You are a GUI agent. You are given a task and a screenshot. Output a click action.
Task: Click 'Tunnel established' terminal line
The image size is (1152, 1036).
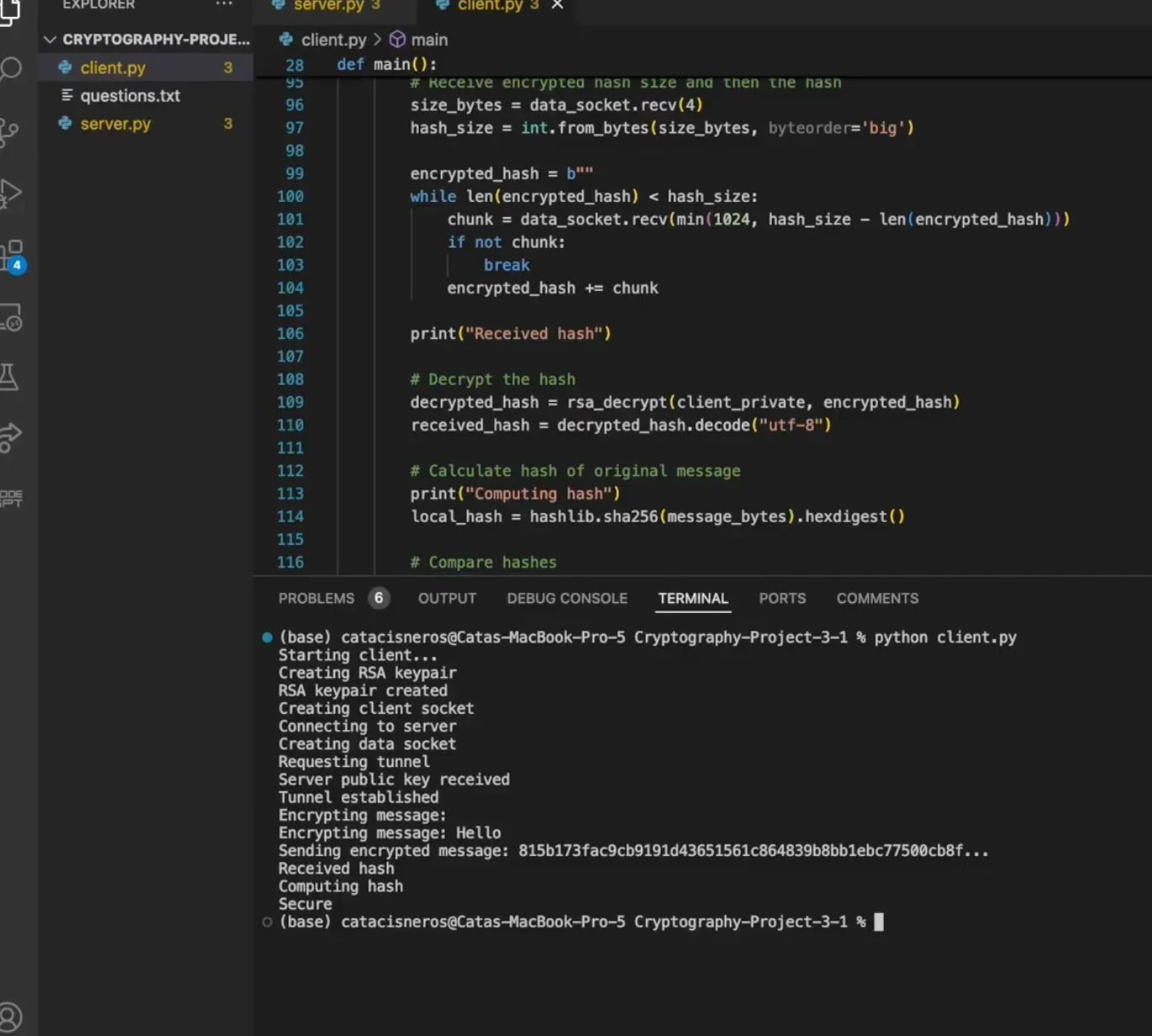point(358,797)
